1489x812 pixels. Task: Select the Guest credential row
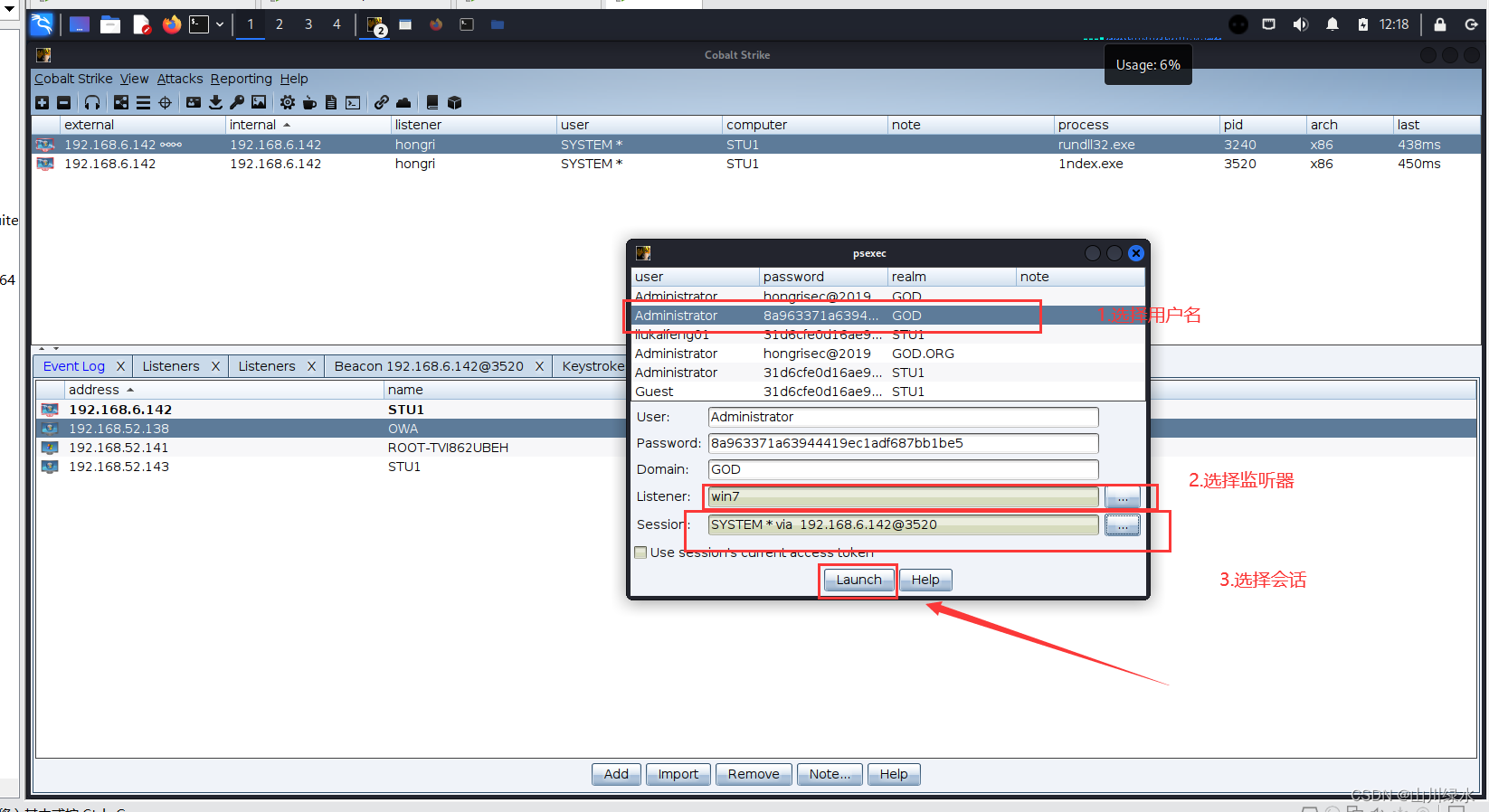(887, 392)
